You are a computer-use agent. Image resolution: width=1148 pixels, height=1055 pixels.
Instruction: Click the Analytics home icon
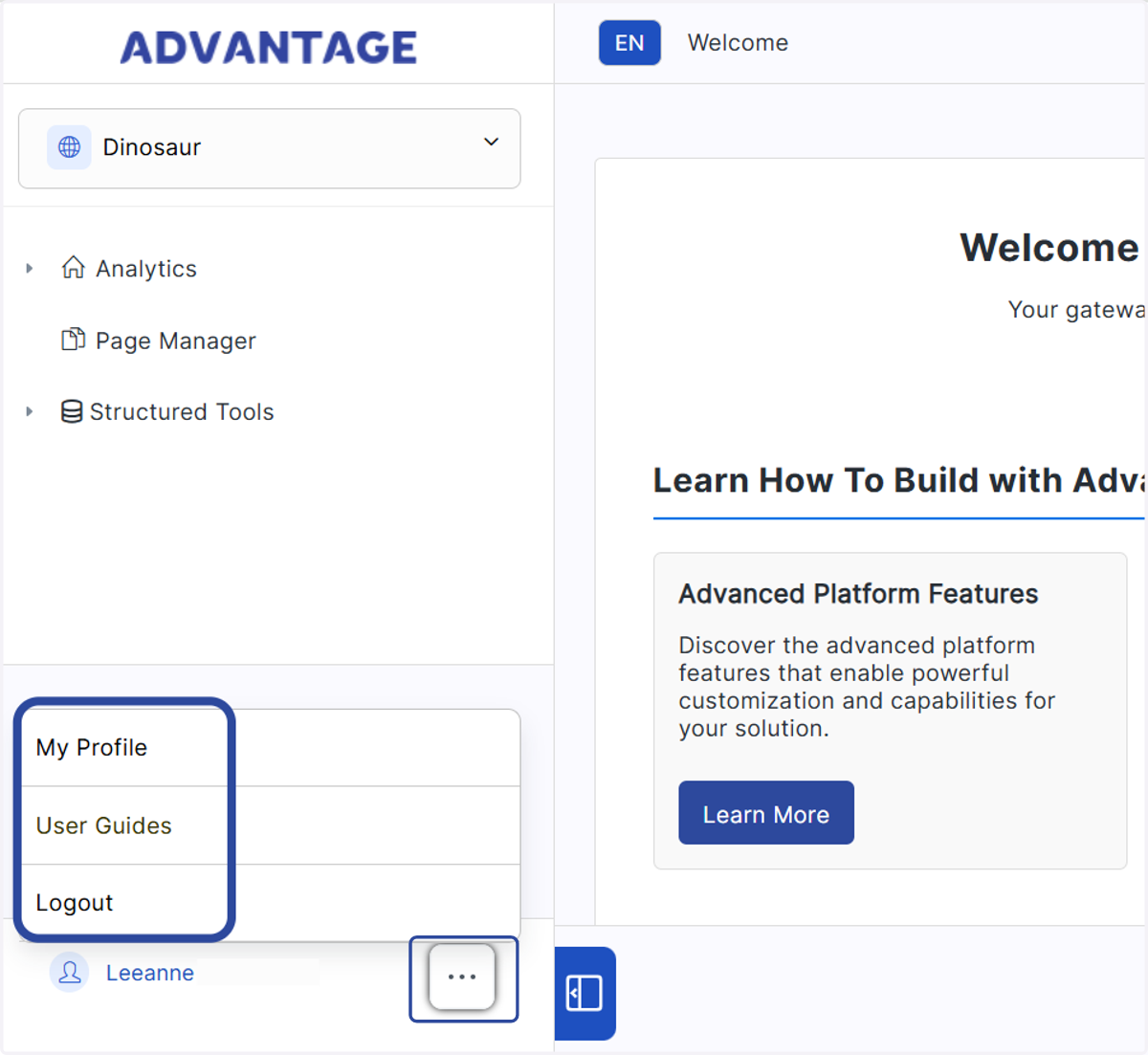[x=74, y=267]
